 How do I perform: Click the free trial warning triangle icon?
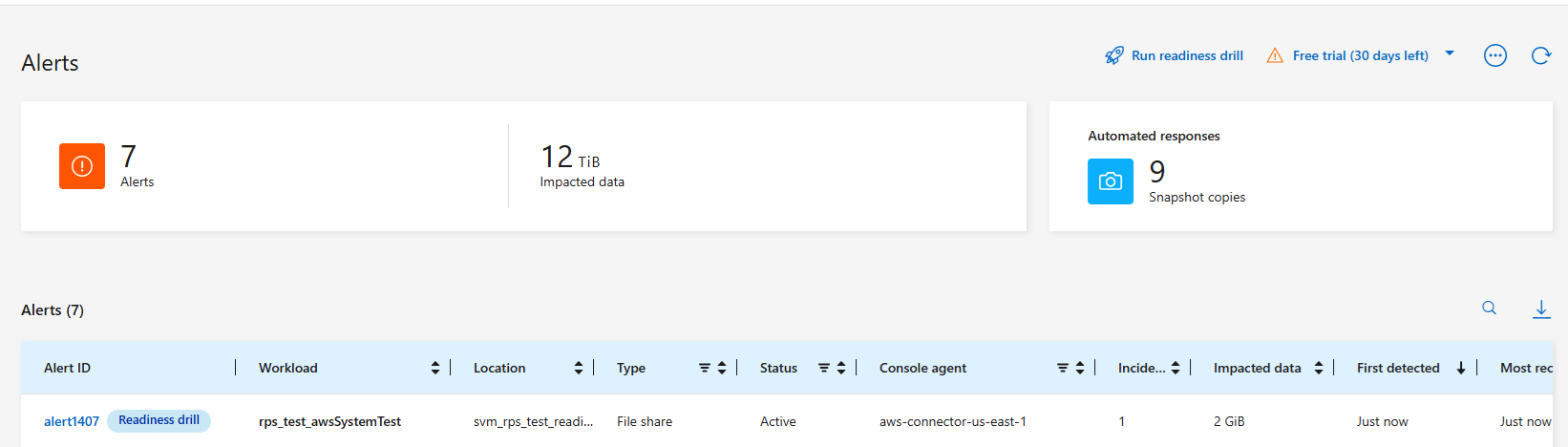click(1275, 55)
